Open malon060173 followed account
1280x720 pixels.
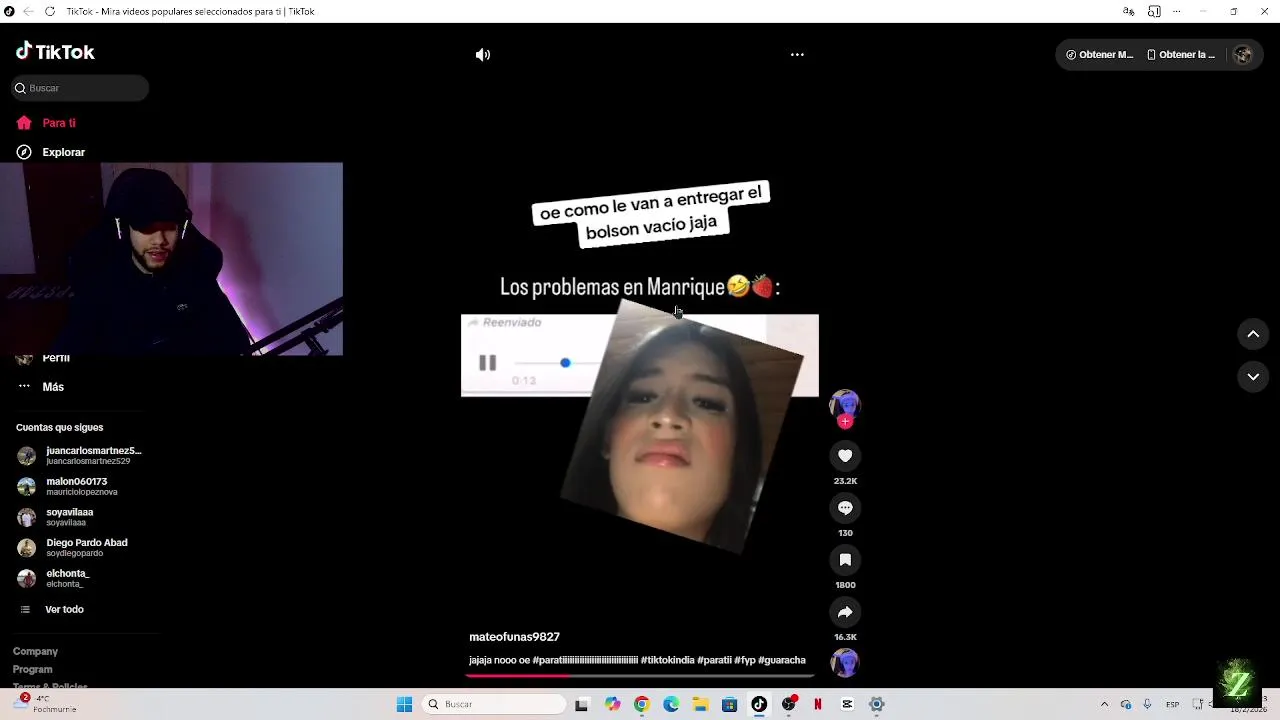[68, 486]
